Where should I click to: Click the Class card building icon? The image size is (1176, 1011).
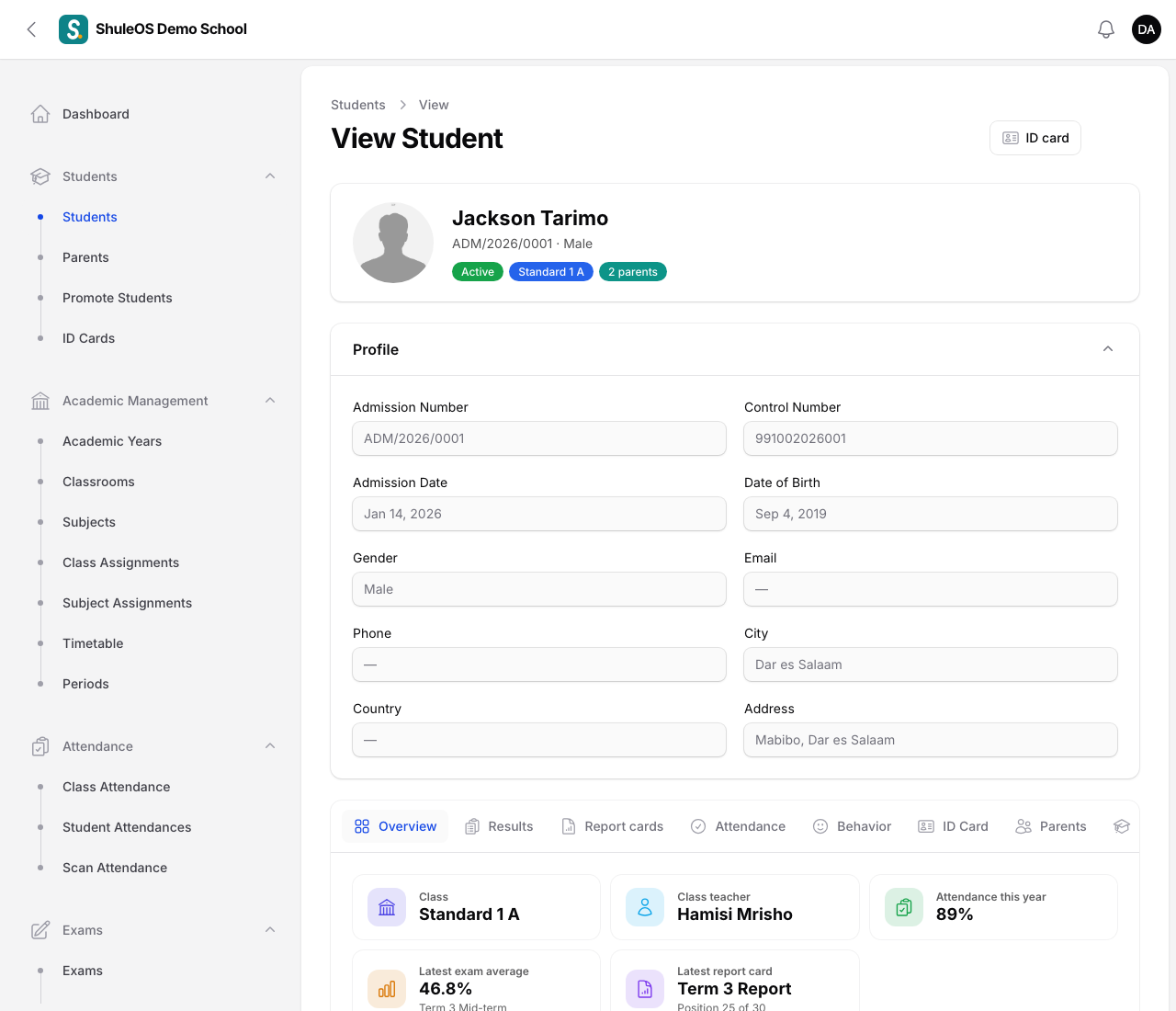point(387,907)
